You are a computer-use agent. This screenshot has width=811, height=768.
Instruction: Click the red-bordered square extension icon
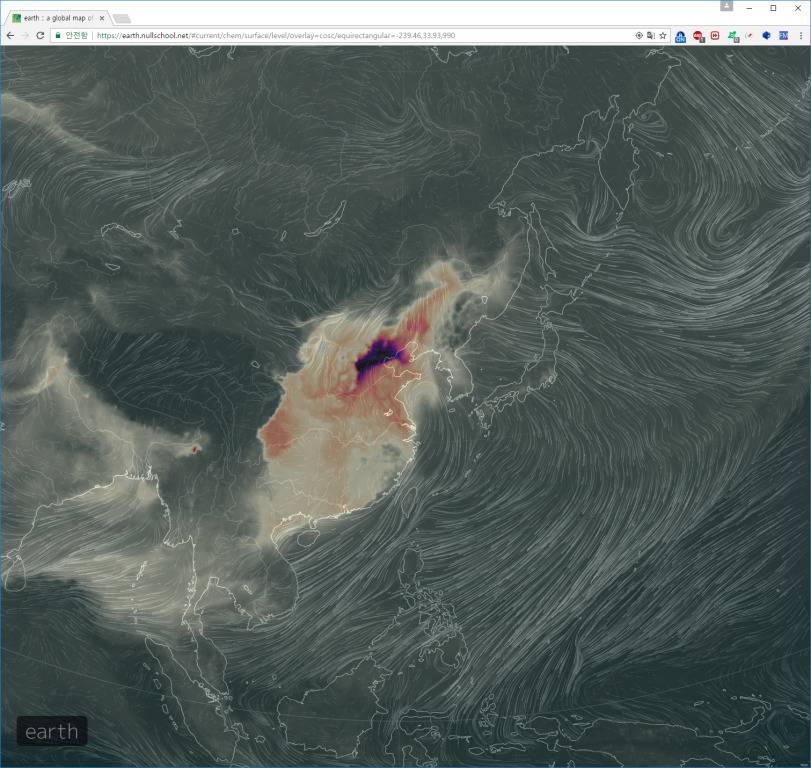715,35
